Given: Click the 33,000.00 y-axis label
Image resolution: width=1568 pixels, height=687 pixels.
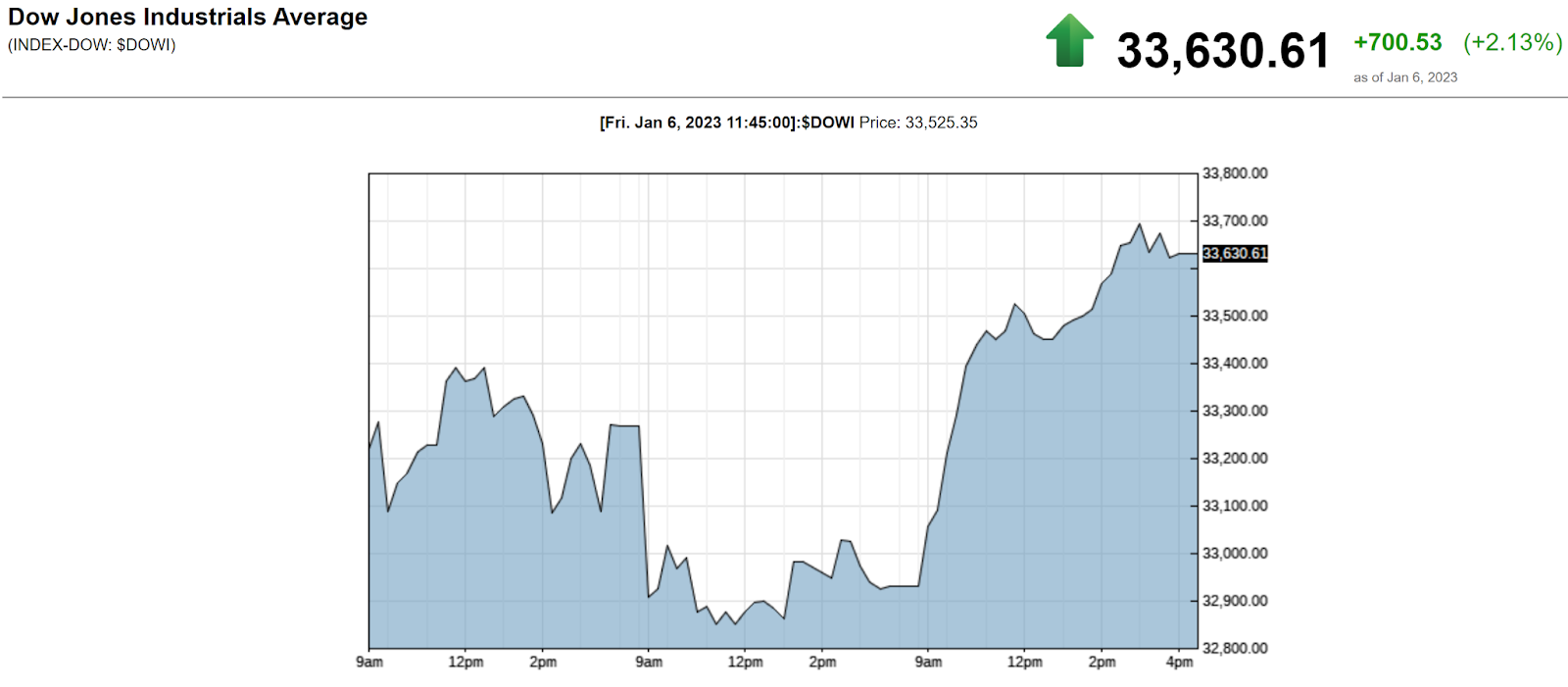Looking at the screenshot, I should (1235, 554).
